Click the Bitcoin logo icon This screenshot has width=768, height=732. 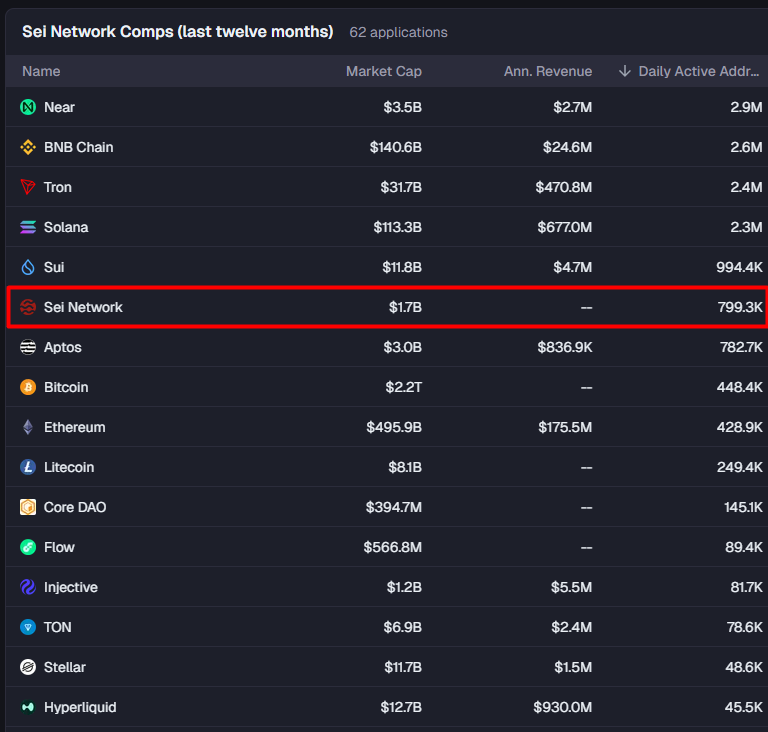point(28,387)
